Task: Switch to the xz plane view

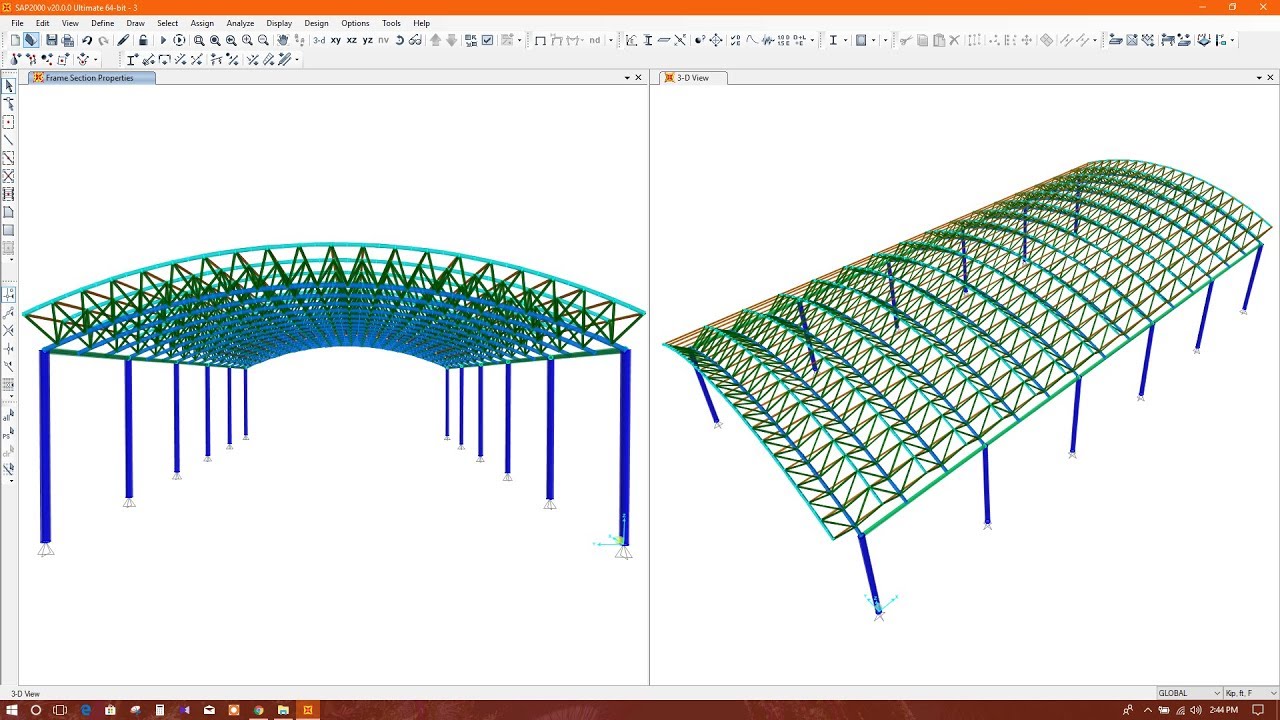Action: click(x=352, y=40)
